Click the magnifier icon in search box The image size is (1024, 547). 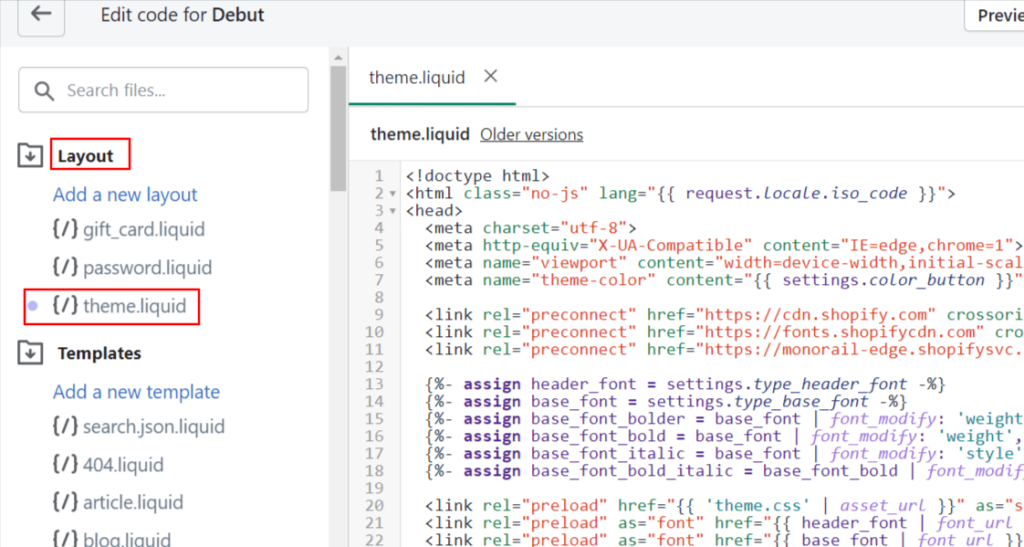[44, 91]
